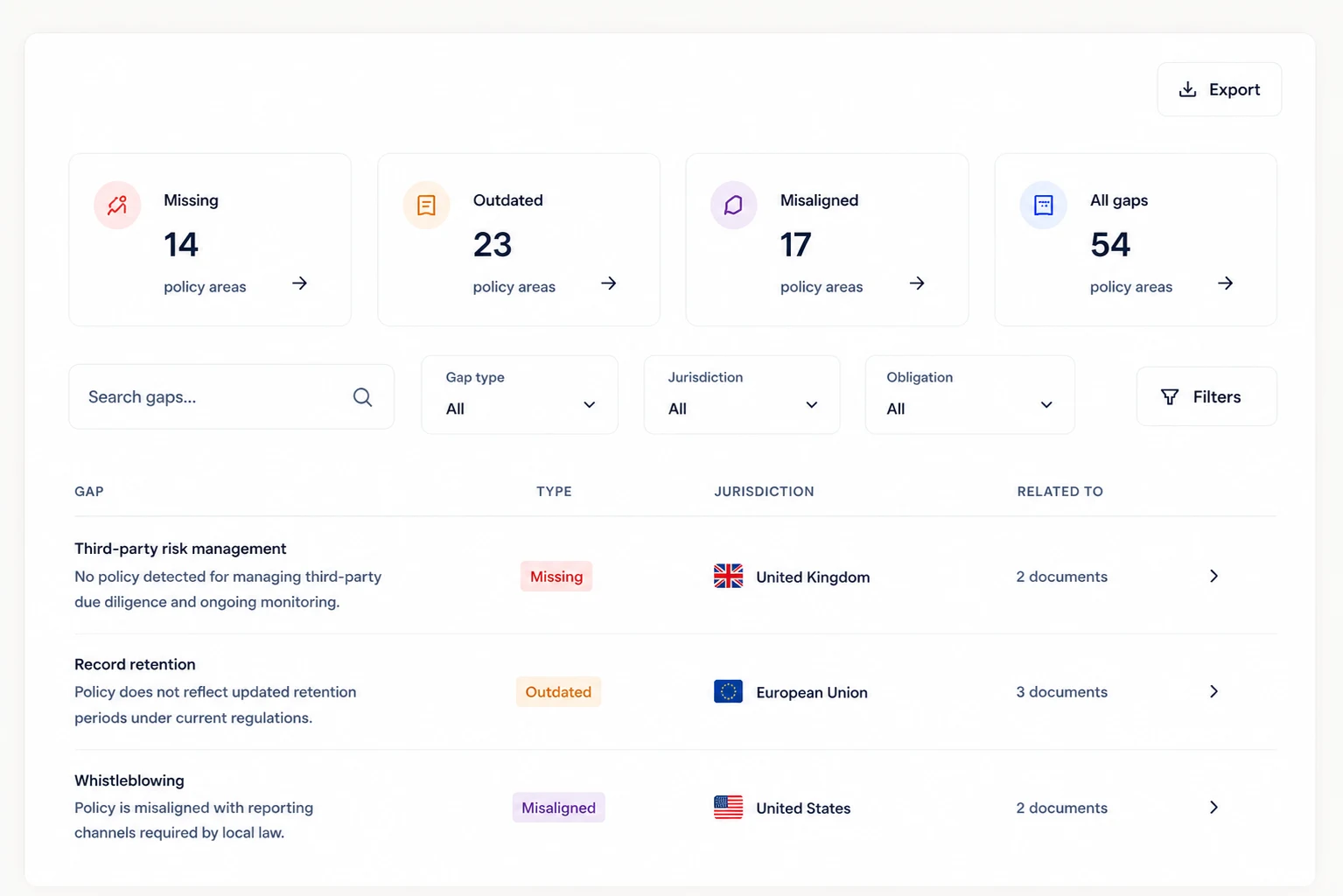Click the funnel icon in Filters
Viewport: 1343px width, 896px height.
(x=1170, y=397)
